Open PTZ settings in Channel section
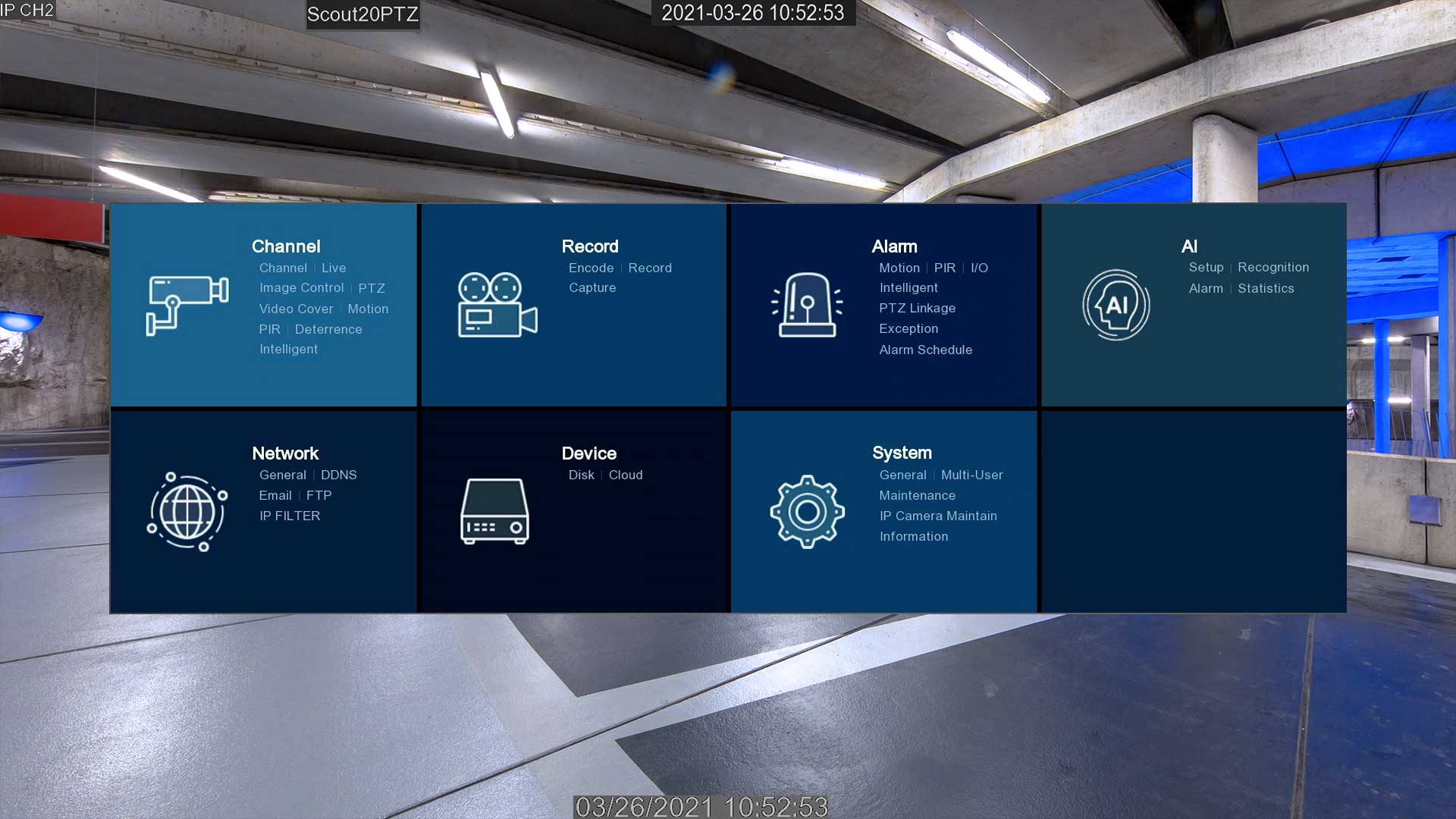The height and width of the screenshot is (819, 1456). 372,288
